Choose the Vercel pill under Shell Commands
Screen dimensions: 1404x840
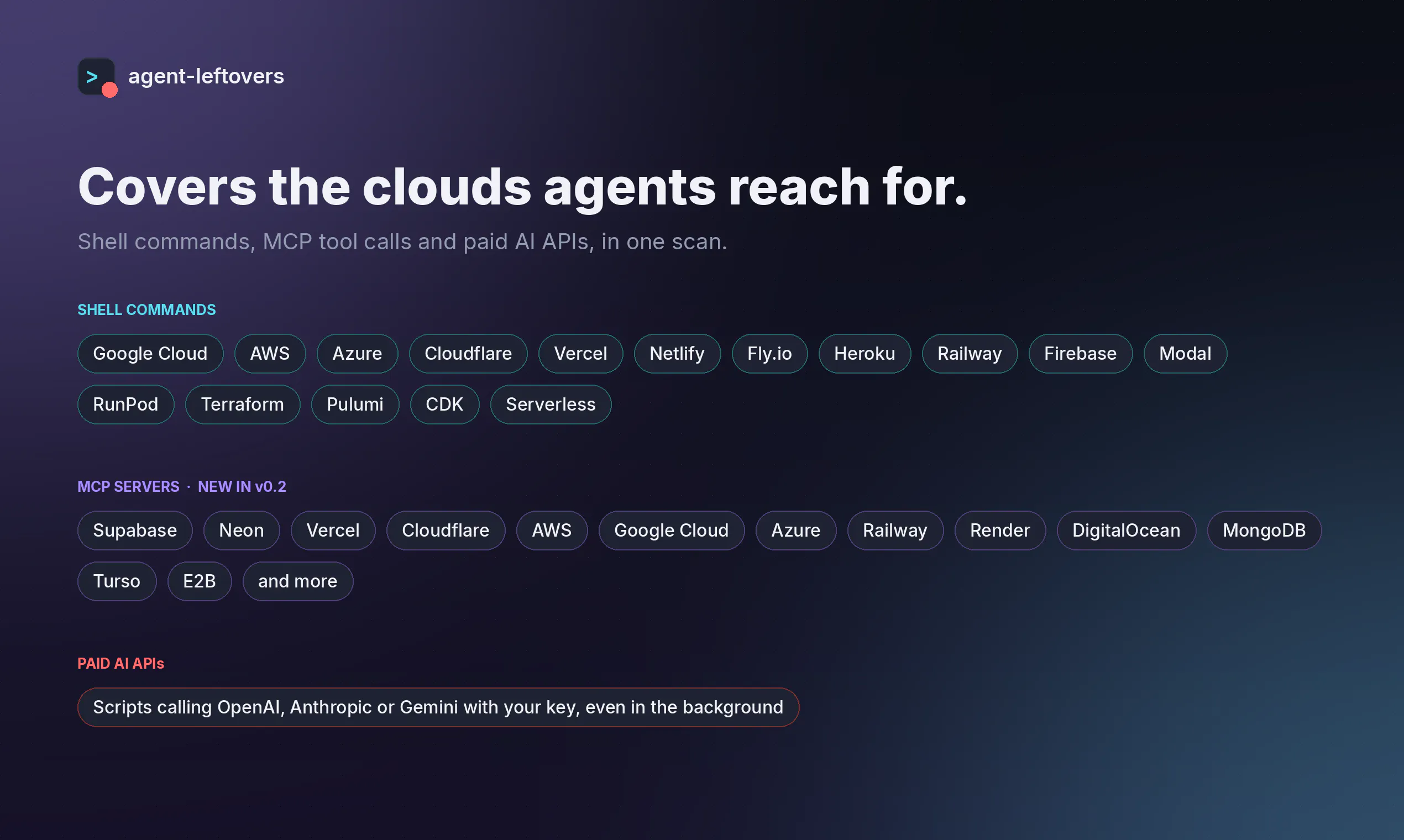[581, 354]
